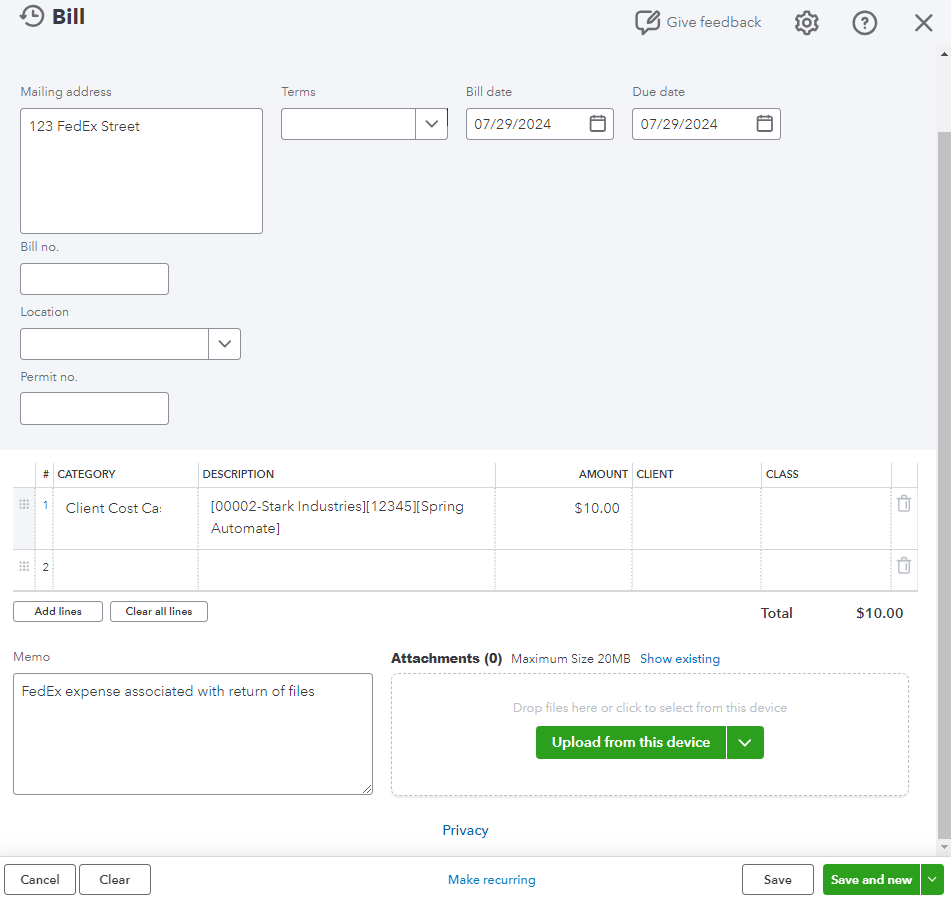Image resolution: width=951 pixels, height=899 pixels.
Task: Click the Give feedback icon
Action: tap(648, 23)
